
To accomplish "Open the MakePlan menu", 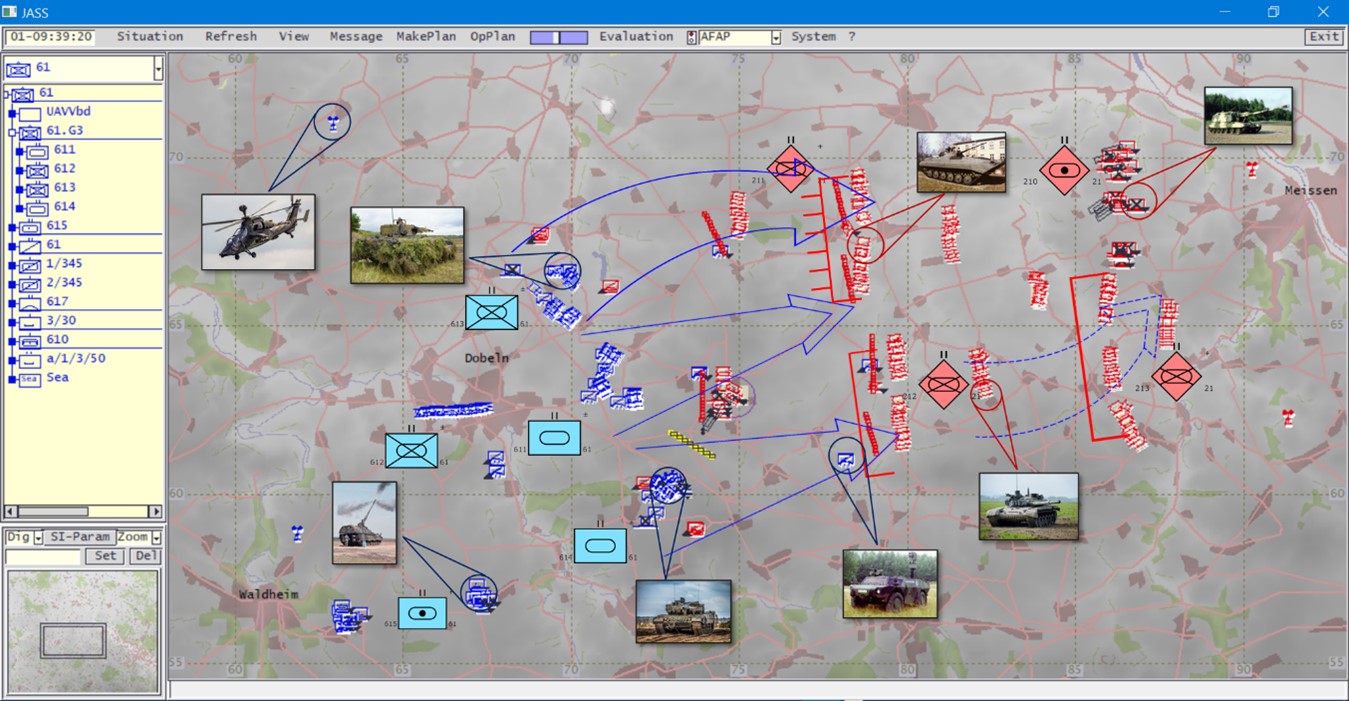I will click(x=426, y=36).
